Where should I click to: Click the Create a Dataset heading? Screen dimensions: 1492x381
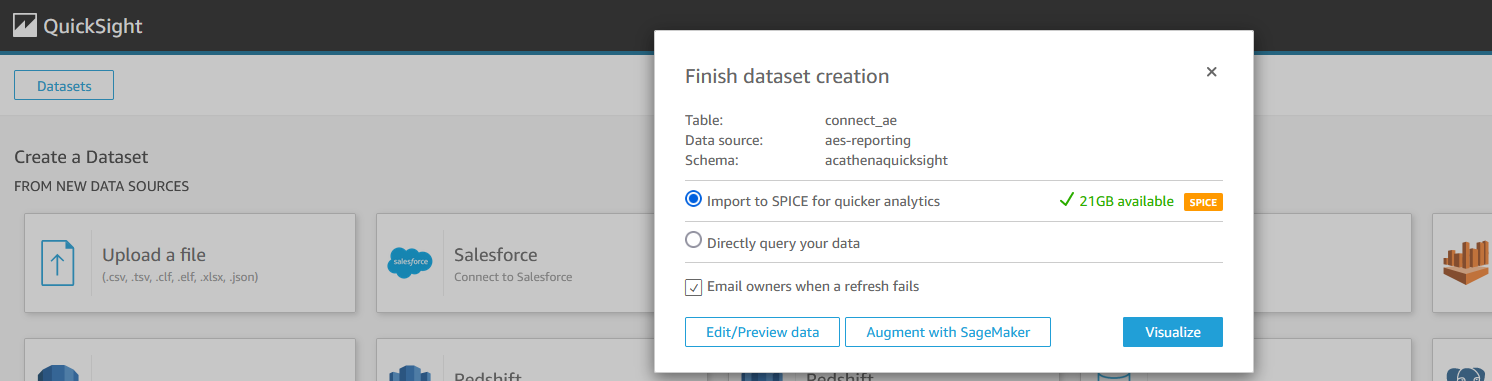(x=81, y=157)
